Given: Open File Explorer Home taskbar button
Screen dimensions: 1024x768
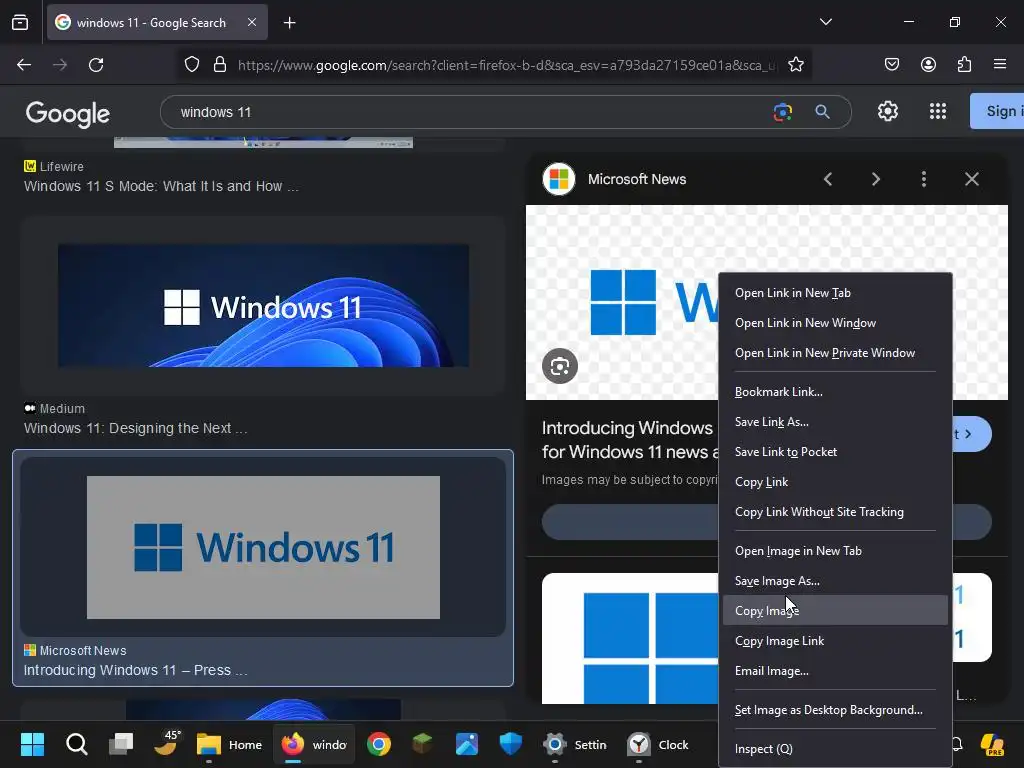Looking at the screenshot, I should click(229, 744).
